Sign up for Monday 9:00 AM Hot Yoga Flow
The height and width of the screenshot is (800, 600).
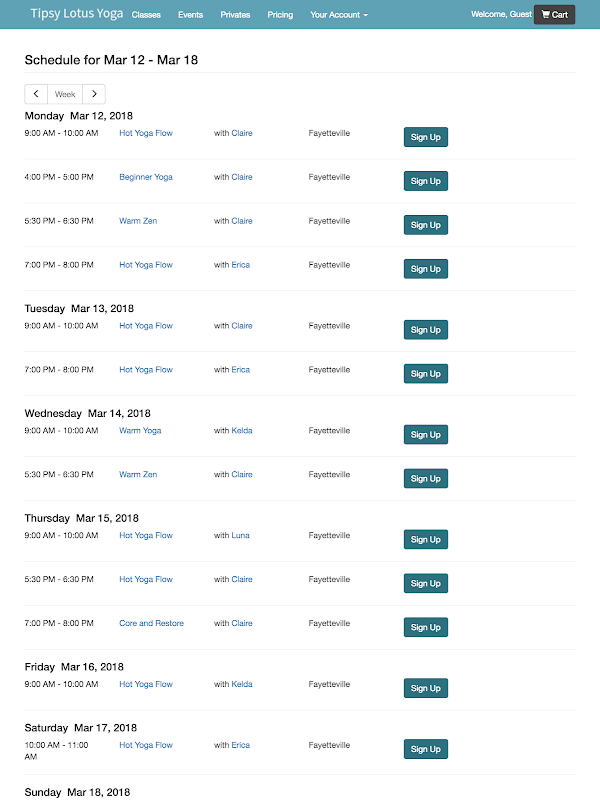coord(426,137)
